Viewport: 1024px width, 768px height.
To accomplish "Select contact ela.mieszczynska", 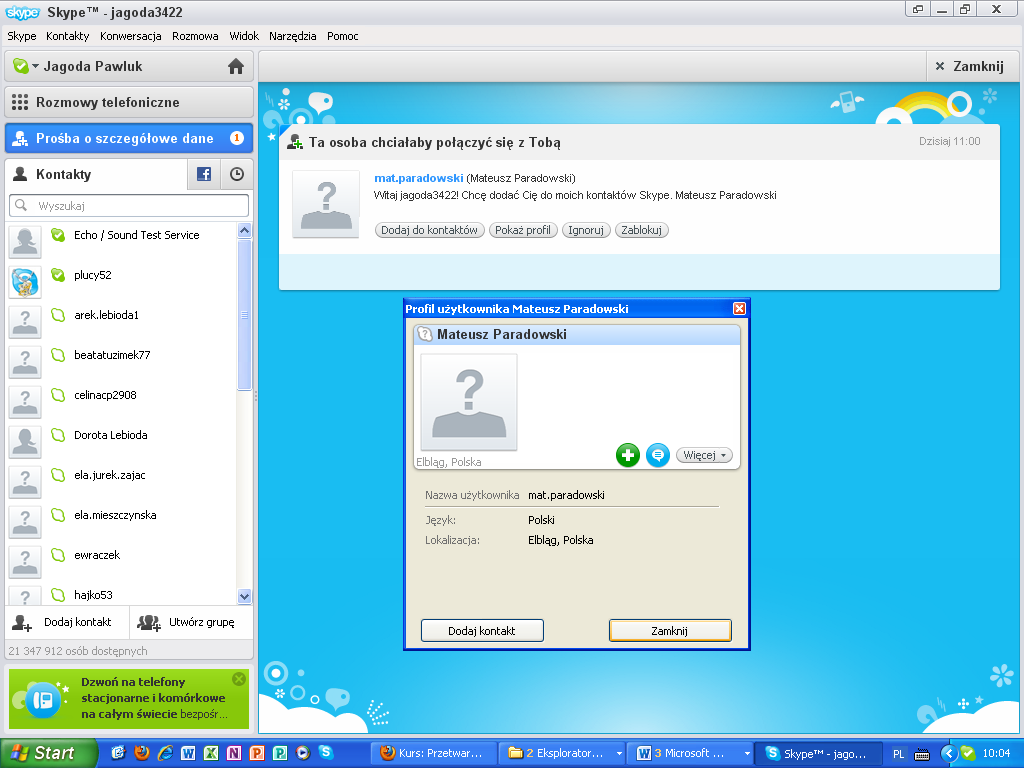I will tap(121, 520).
